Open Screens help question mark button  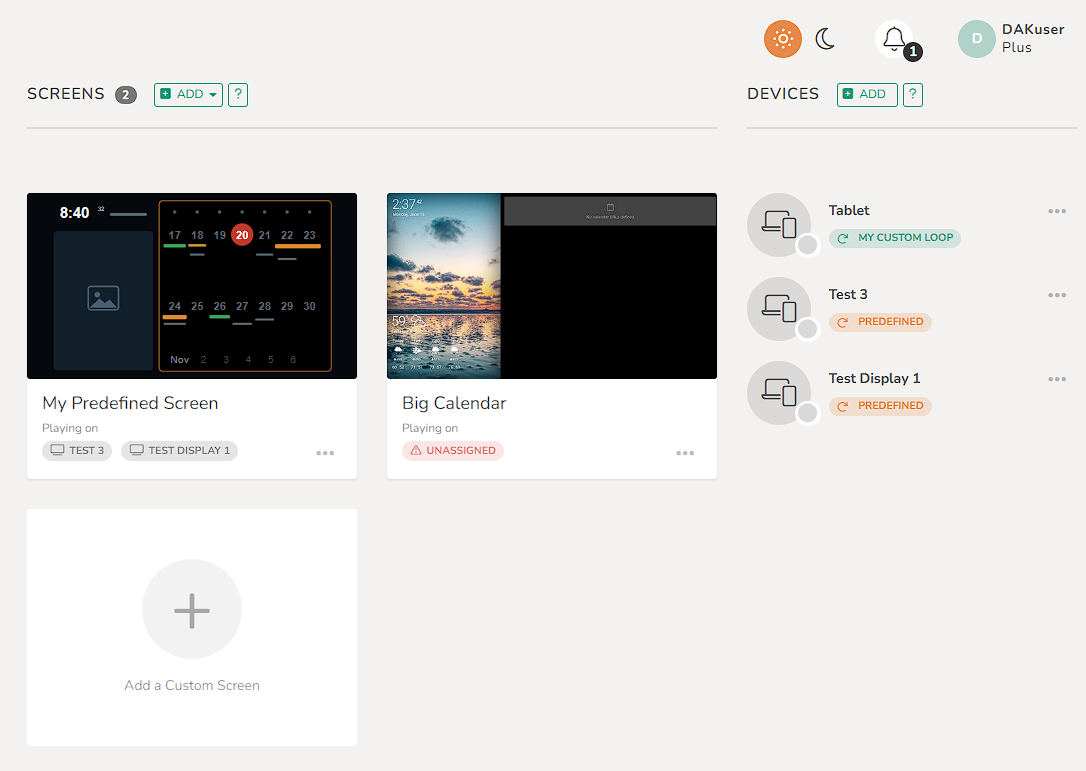[238, 94]
